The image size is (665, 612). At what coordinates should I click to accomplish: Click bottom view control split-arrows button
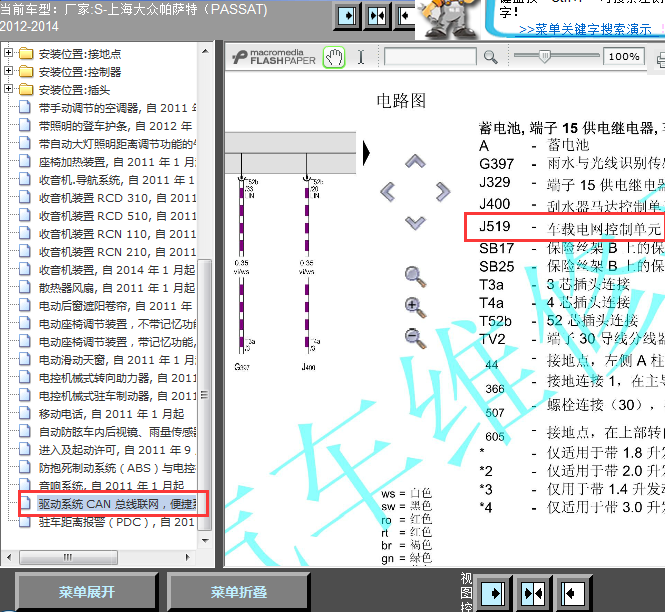click(x=533, y=592)
